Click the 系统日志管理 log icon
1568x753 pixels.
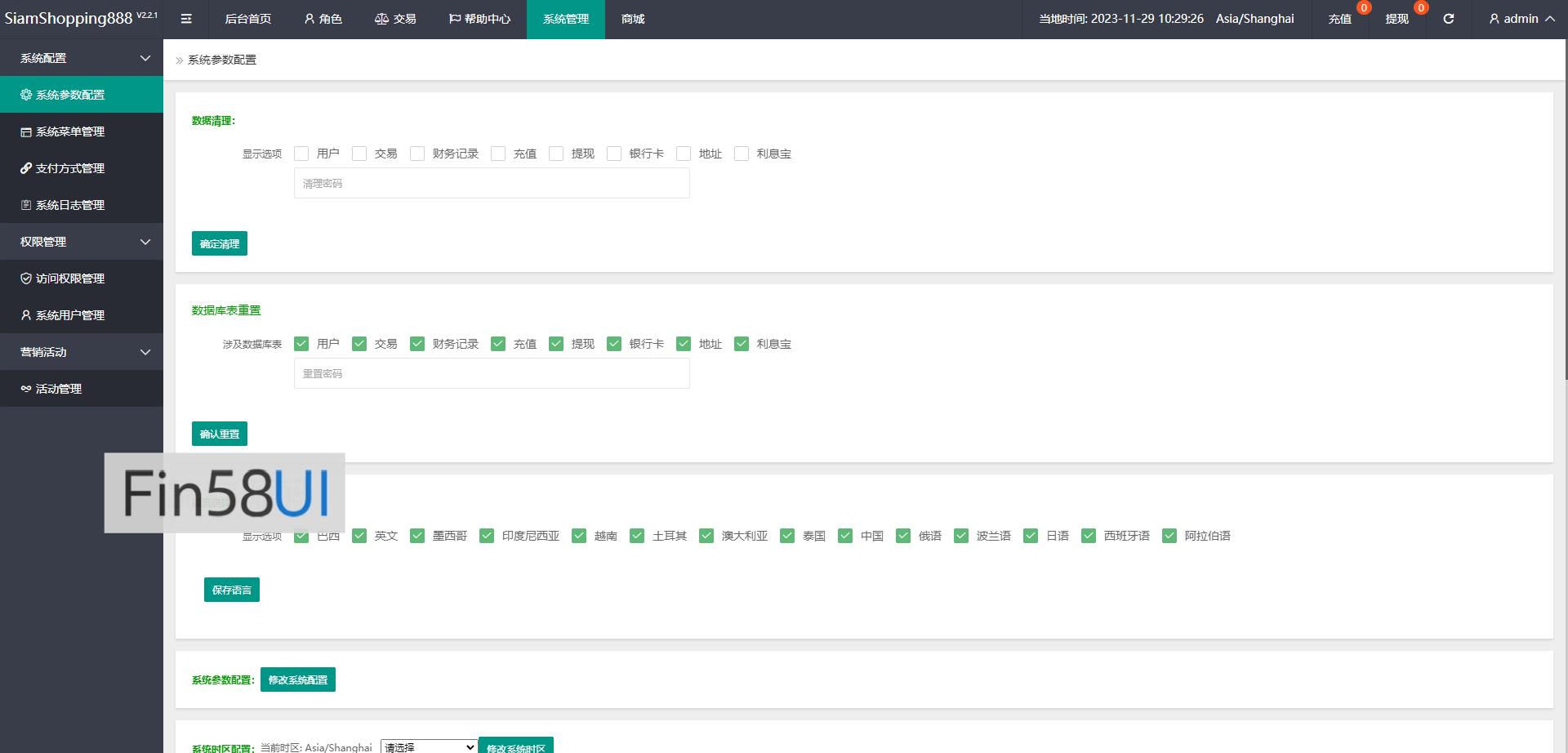[x=26, y=205]
